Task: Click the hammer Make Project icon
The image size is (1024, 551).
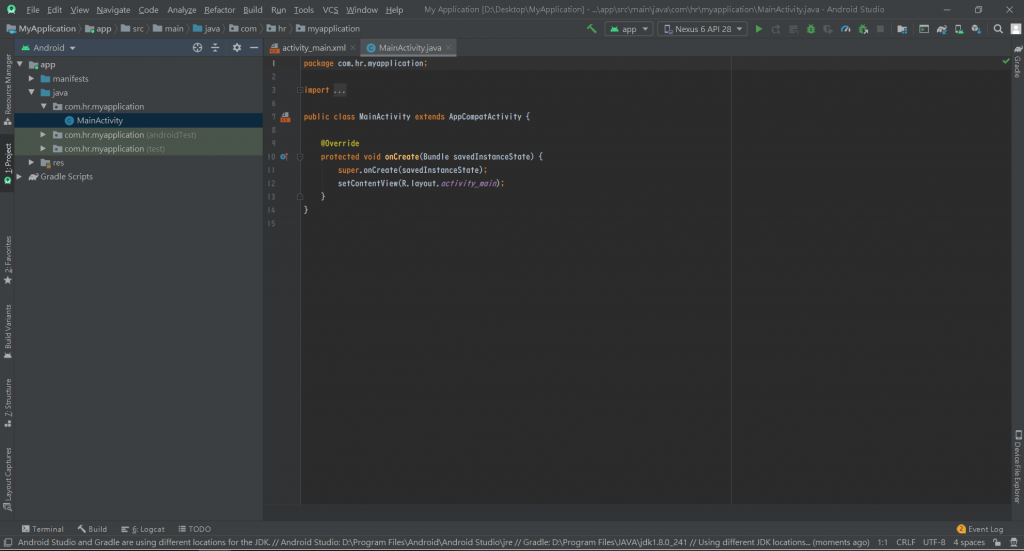Action: (592, 29)
